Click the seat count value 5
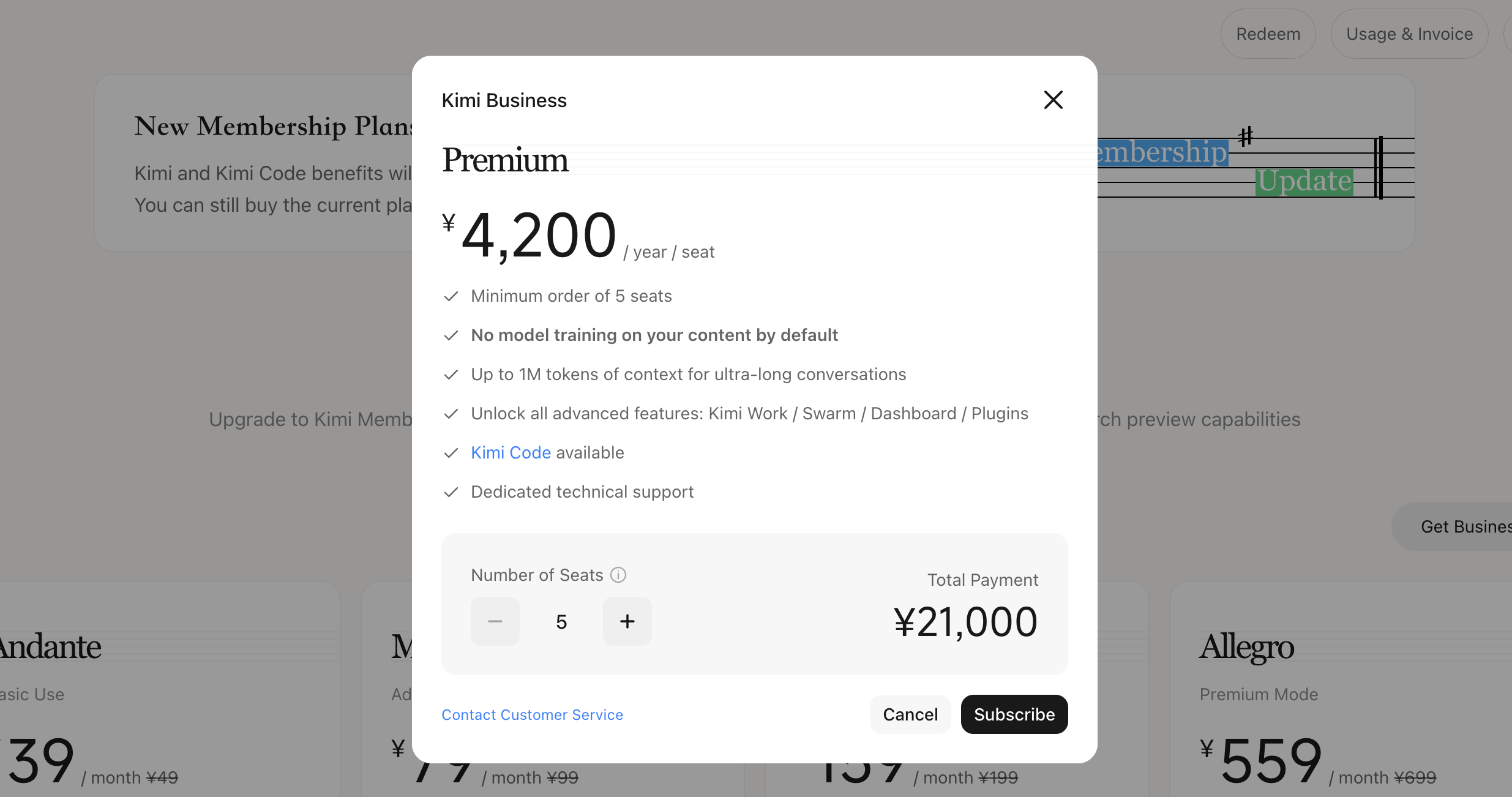The height and width of the screenshot is (797, 1512). [x=561, y=622]
